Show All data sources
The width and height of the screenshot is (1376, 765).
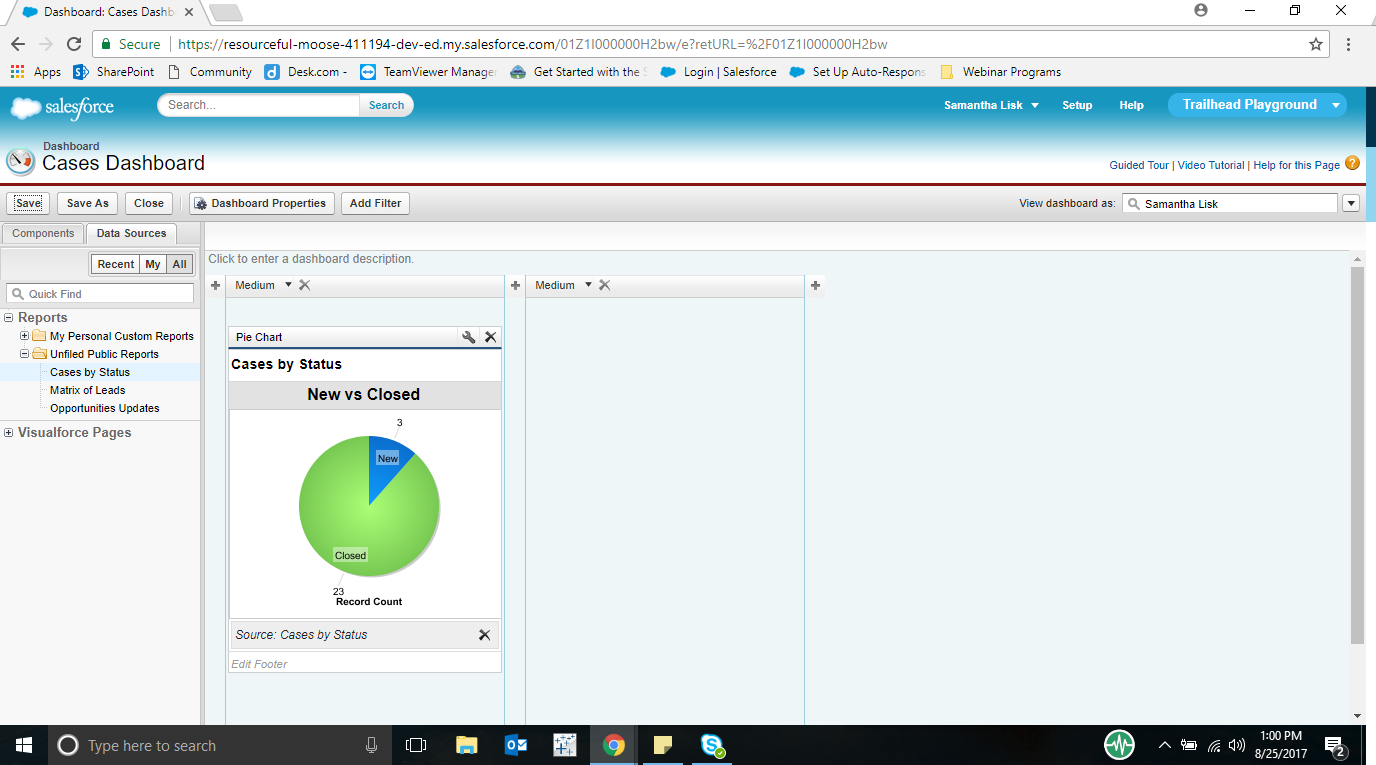(179, 264)
